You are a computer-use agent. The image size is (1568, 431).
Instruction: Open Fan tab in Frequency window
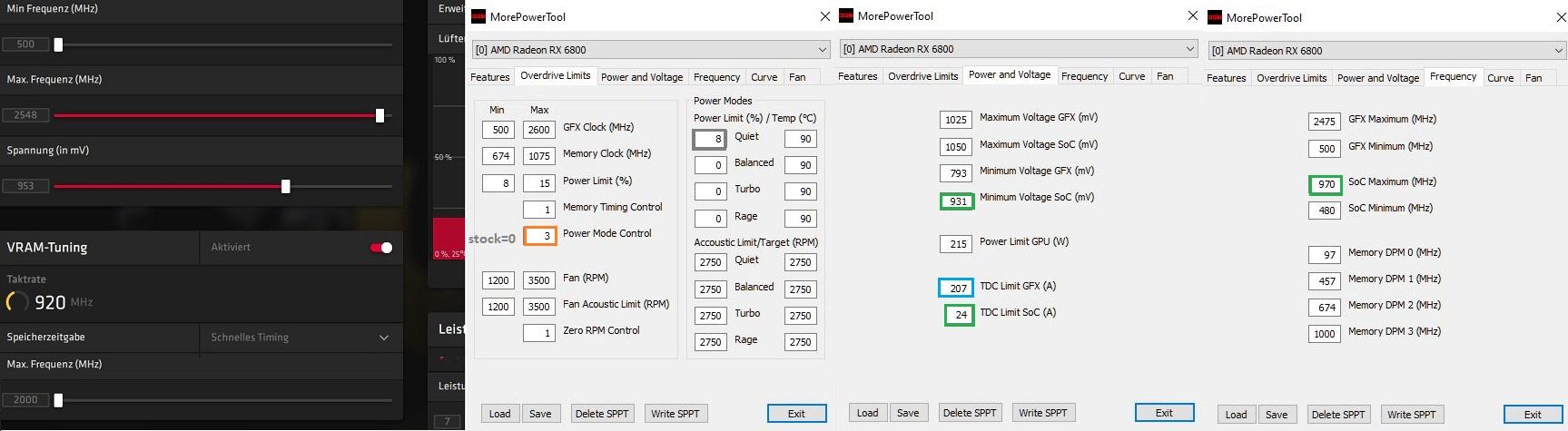click(1533, 78)
